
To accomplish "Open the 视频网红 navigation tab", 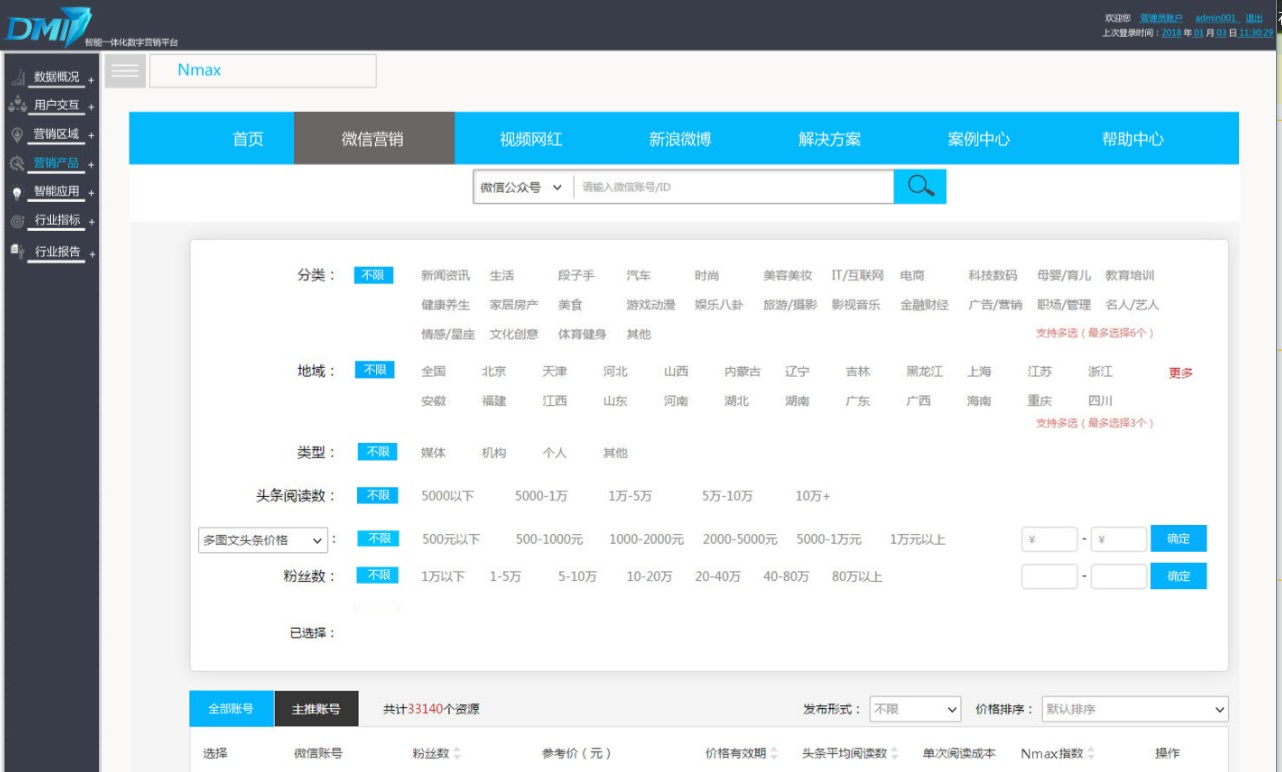I will pos(531,139).
